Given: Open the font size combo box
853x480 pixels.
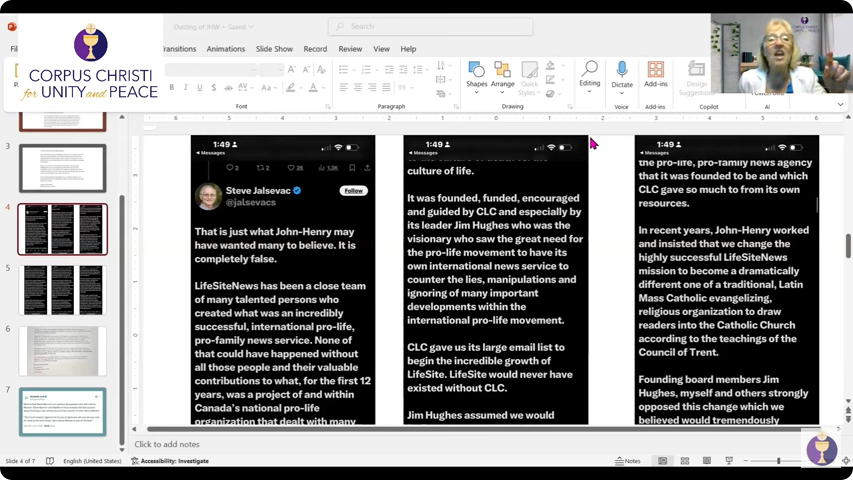Looking at the screenshot, I should (271, 69).
